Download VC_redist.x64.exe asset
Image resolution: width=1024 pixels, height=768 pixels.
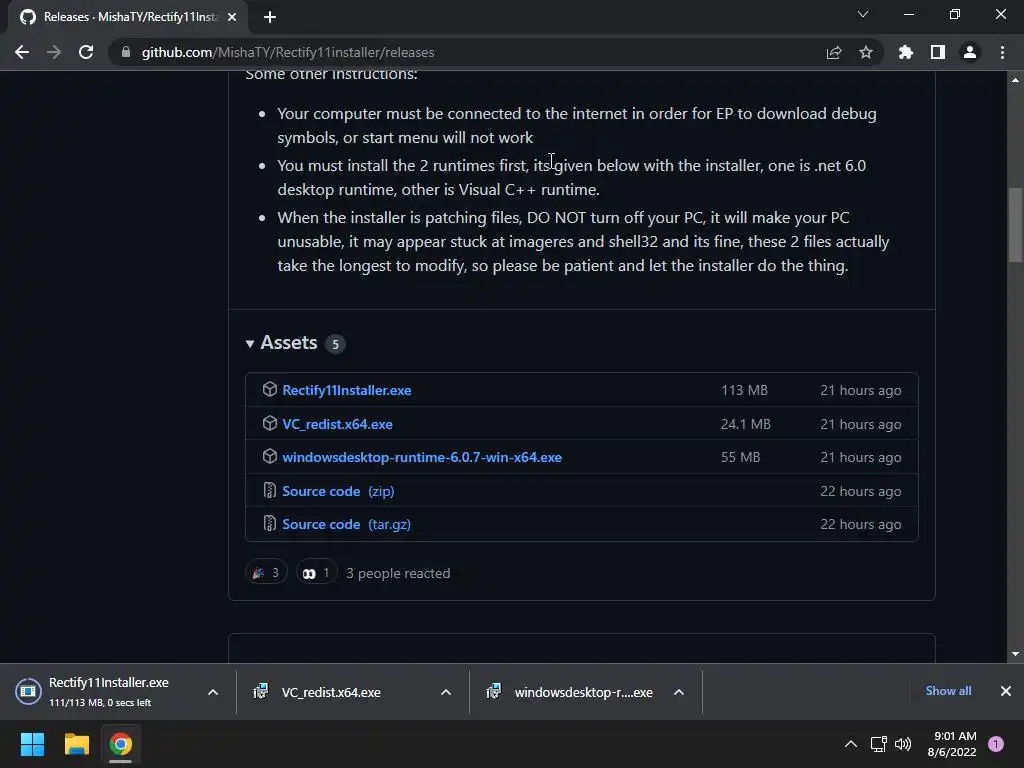point(338,424)
